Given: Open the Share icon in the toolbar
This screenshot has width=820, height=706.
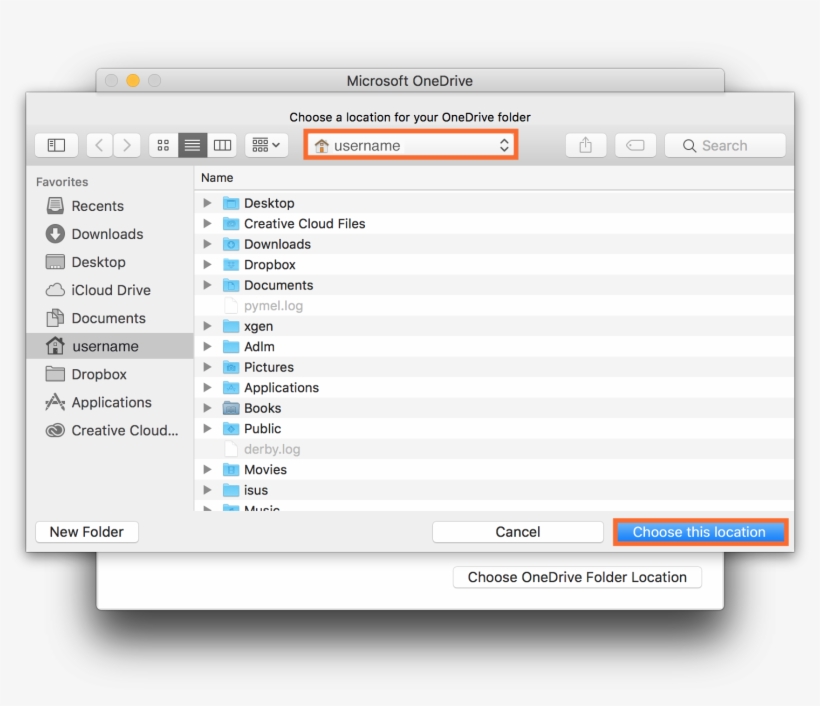Looking at the screenshot, I should 585,144.
